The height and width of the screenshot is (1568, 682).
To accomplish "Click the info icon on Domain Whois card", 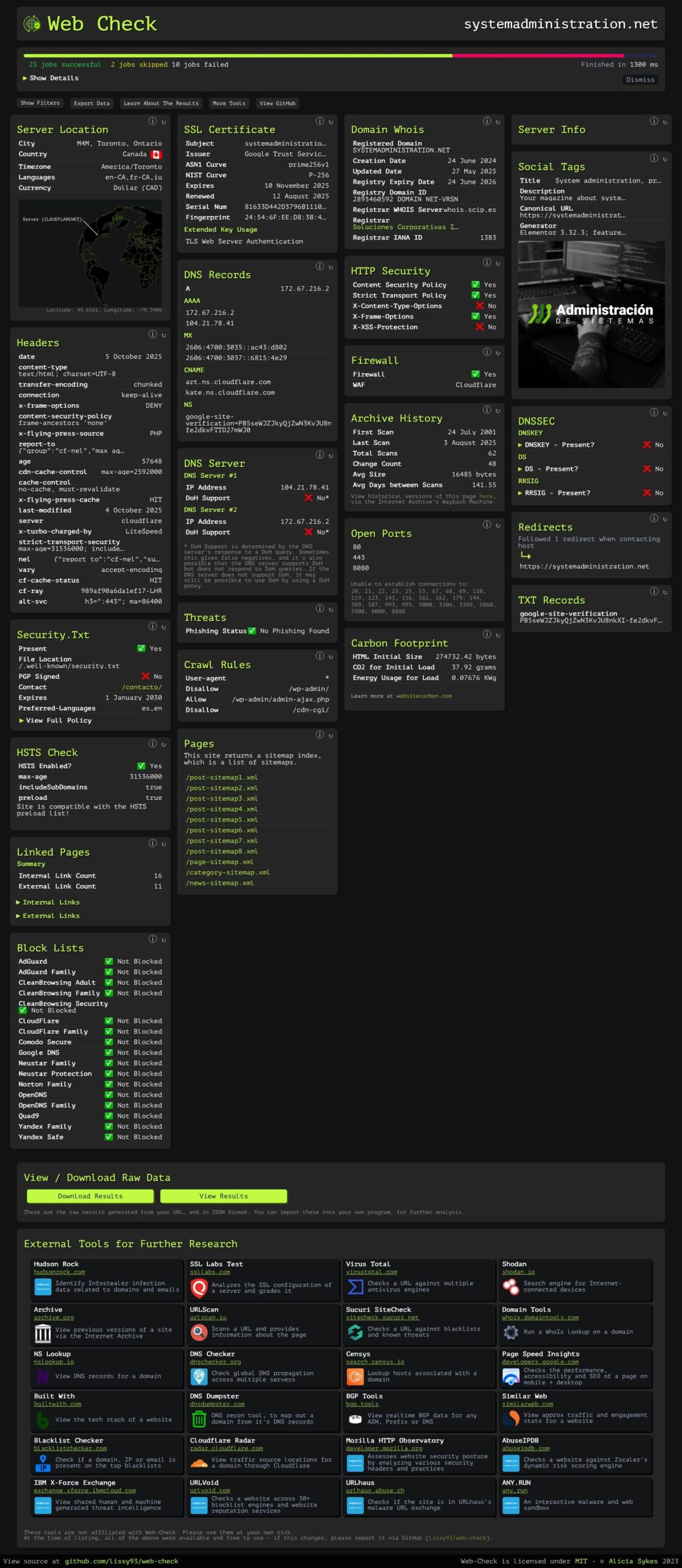I will pyautogui.click(x=487, y=121).
